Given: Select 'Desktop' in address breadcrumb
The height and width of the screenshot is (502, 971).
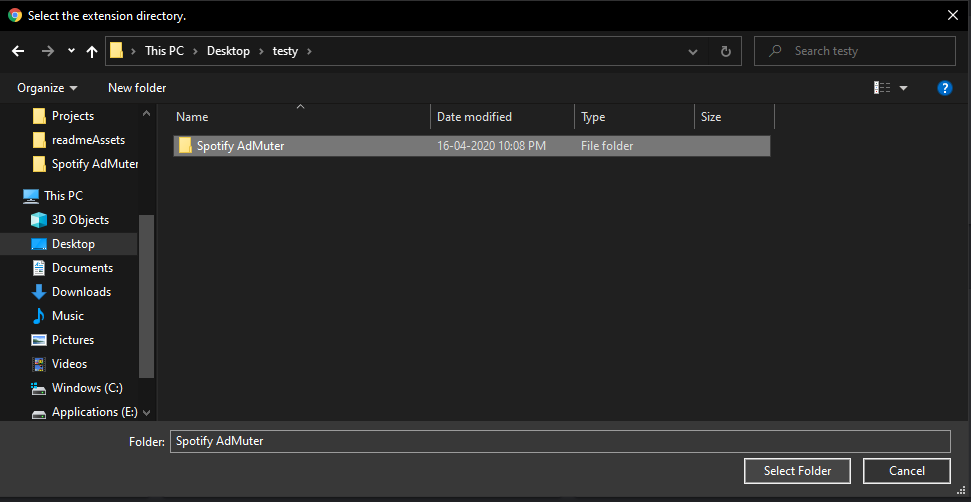Looking at the screenshot, I should [x=229, y=51].
